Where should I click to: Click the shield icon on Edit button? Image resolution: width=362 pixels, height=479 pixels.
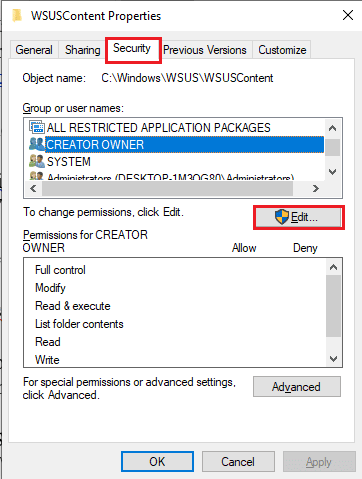pyautogui.click(x=282, y=217)
